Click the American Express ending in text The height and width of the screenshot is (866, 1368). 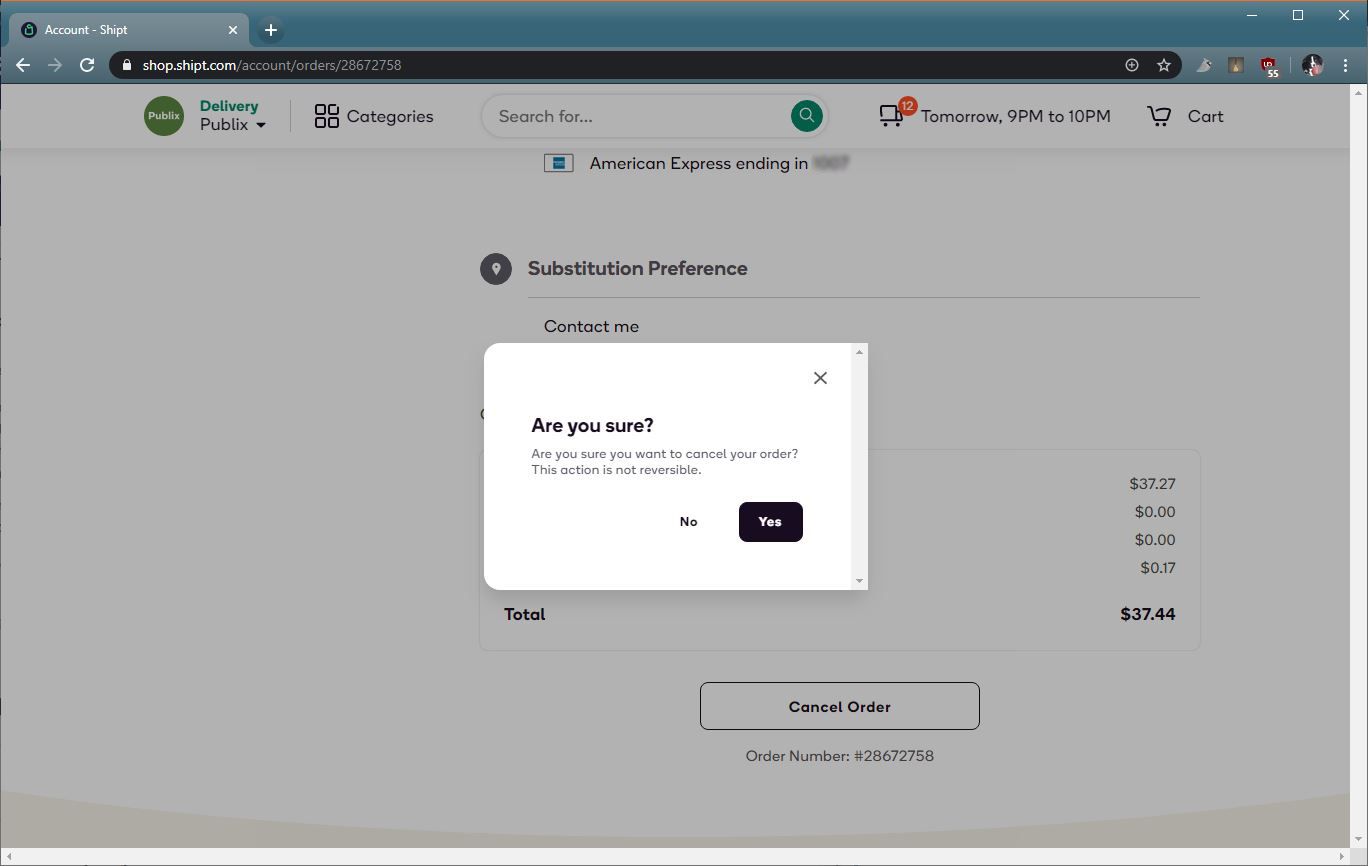(699, 163)
